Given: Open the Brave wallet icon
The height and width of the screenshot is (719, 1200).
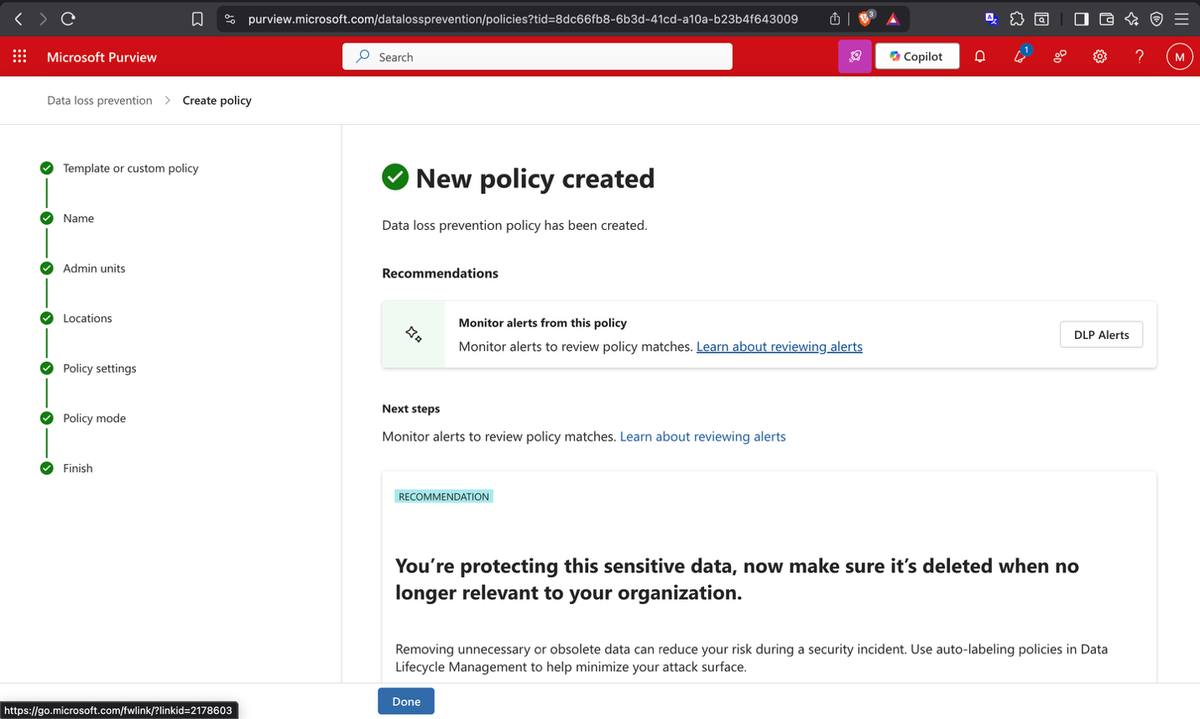Looking at the screenshot, I should pos(1107,18).
